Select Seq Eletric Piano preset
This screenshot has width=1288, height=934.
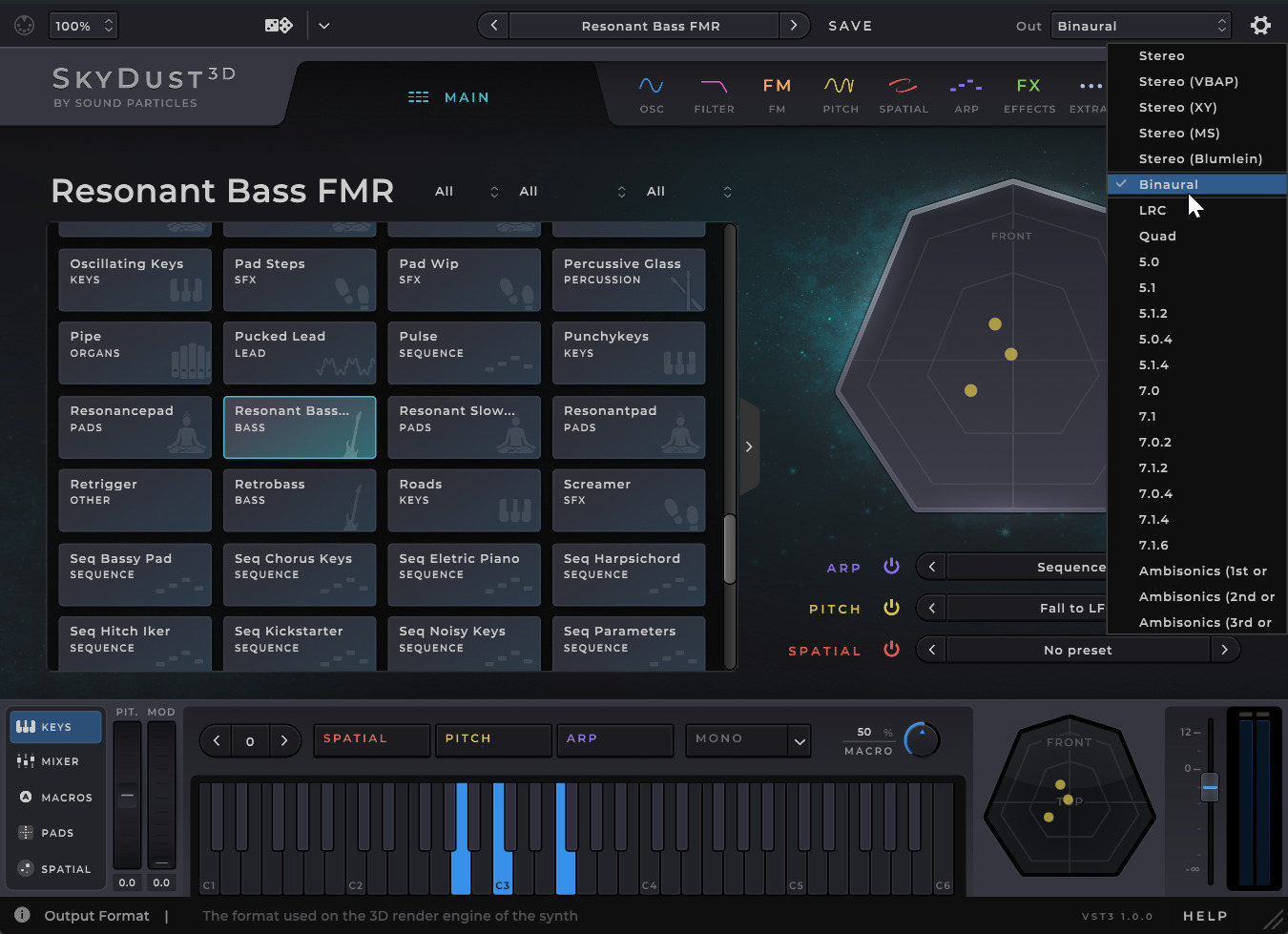tap(464, 574)
